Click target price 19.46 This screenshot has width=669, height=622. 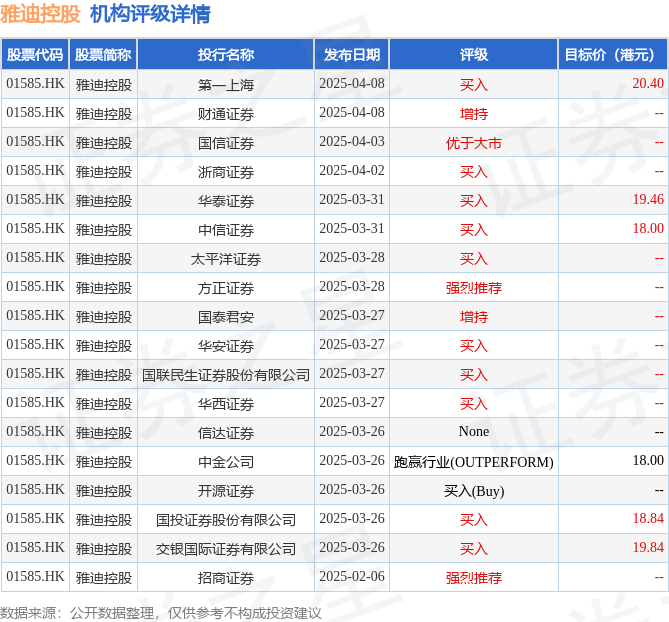648,199
